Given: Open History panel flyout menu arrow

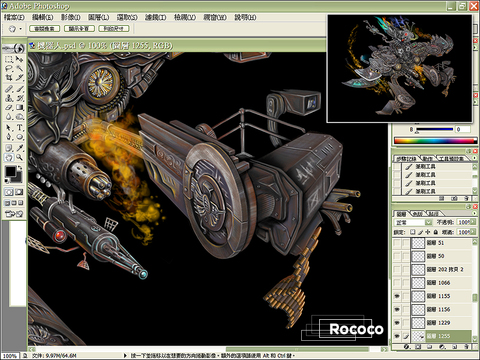Looking at the screenshot, I should pos(475,158).
